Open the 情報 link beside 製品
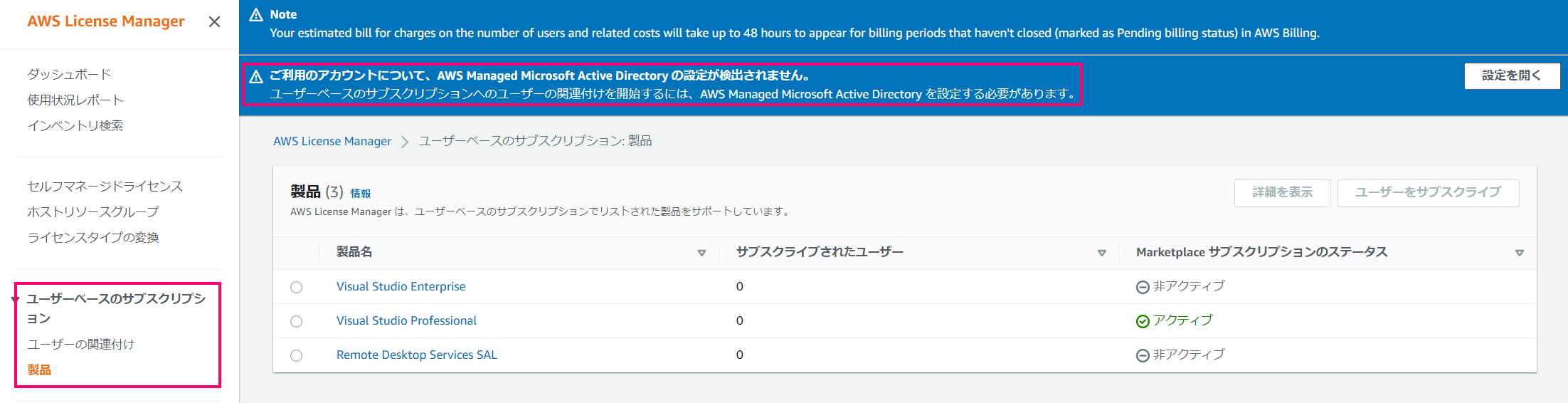The width and height of the screenshot is (1568, 403). click(x=361, y=193)
